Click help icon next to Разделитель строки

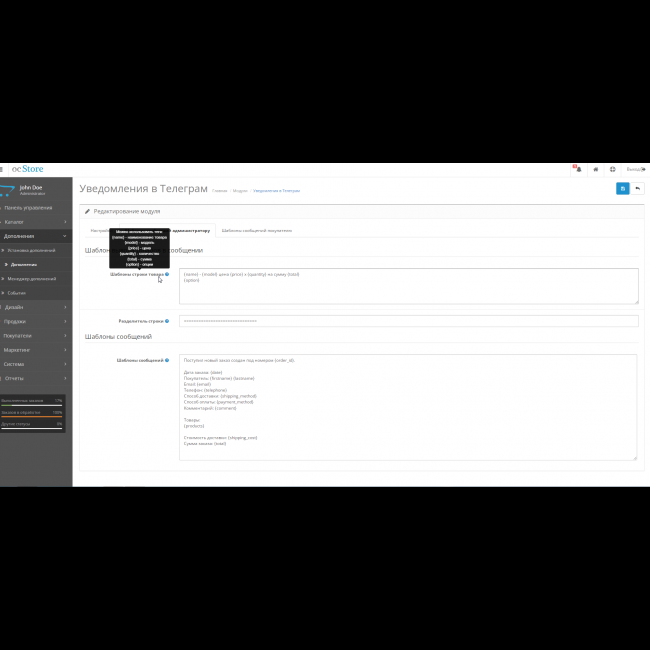167,321
